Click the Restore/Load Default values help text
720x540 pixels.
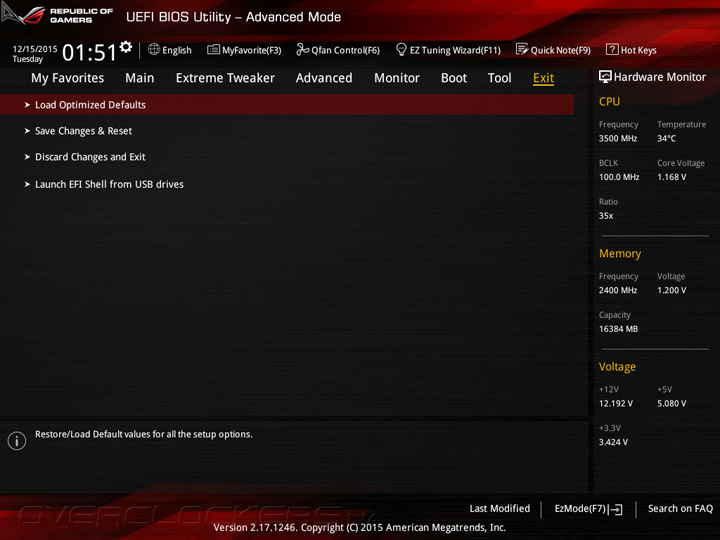pyautogui.click(x=144, y=434)
